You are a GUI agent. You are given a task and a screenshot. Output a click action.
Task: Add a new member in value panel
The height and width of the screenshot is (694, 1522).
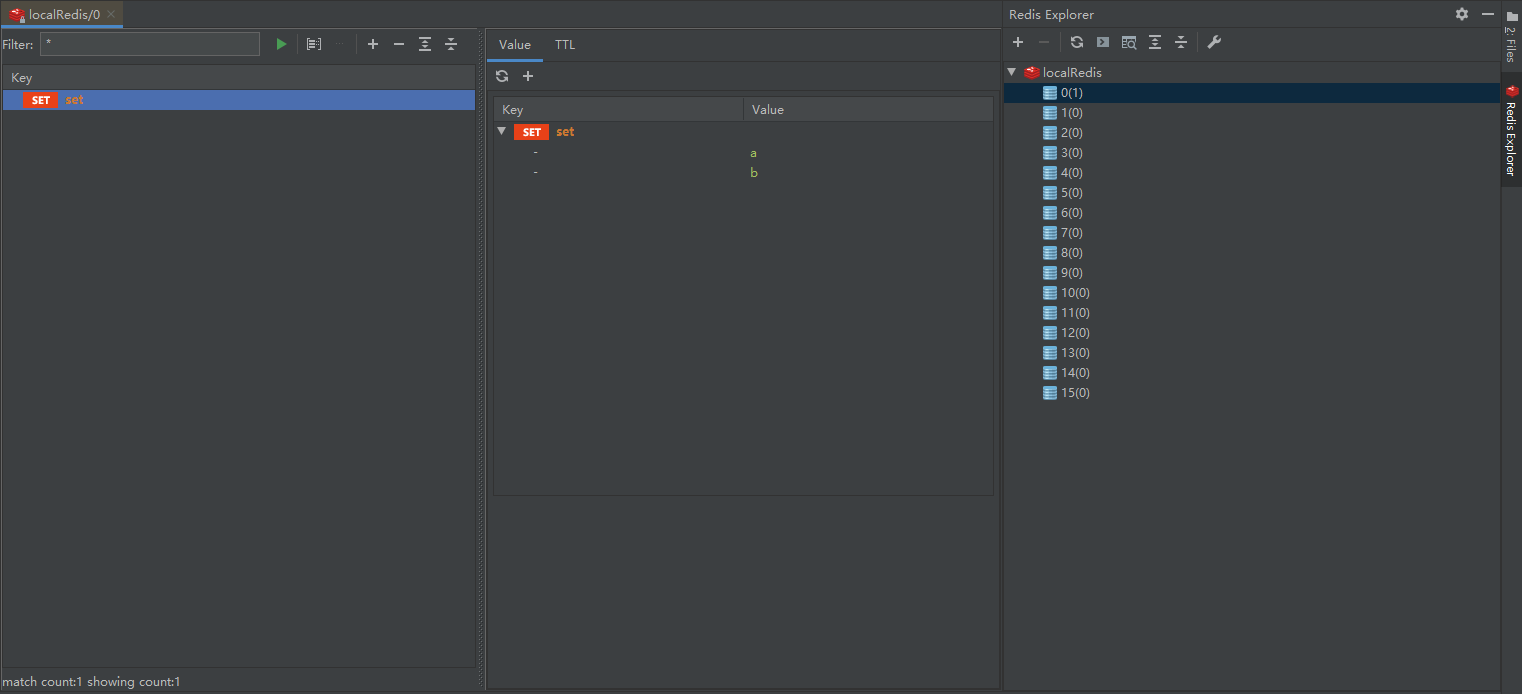point(528,76)
